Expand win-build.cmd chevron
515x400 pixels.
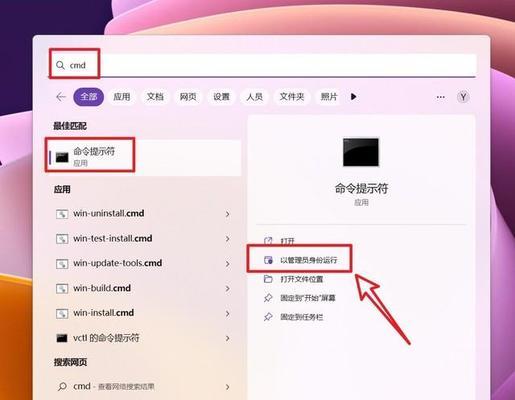(x=228, y=289)
